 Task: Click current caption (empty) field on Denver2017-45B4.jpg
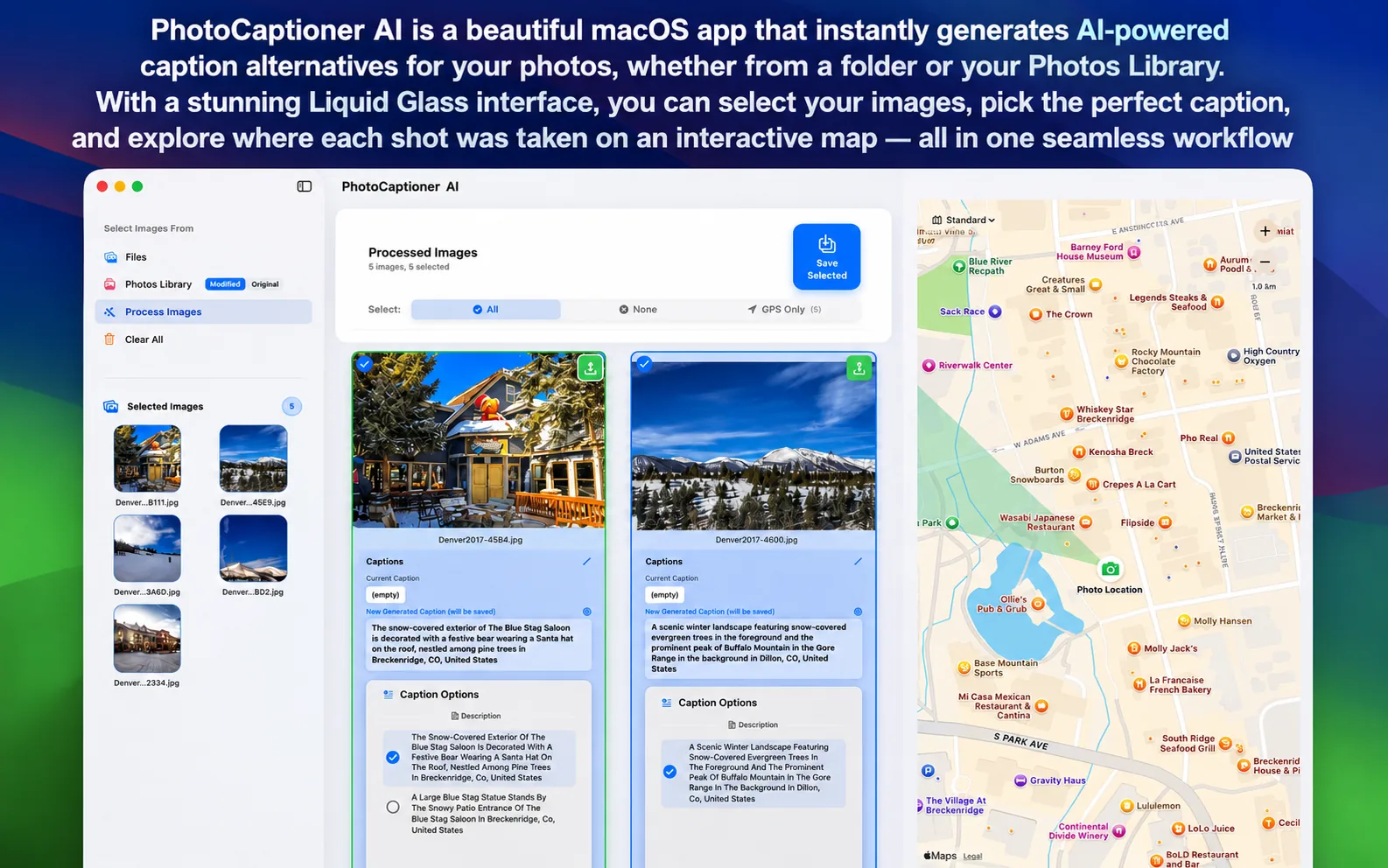click(385, 595)
